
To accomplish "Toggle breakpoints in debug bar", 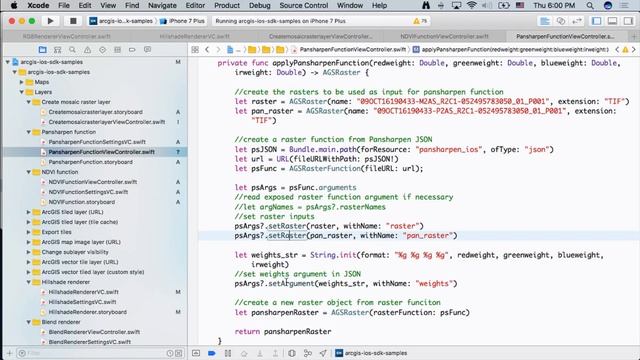I will pos(211,353).
